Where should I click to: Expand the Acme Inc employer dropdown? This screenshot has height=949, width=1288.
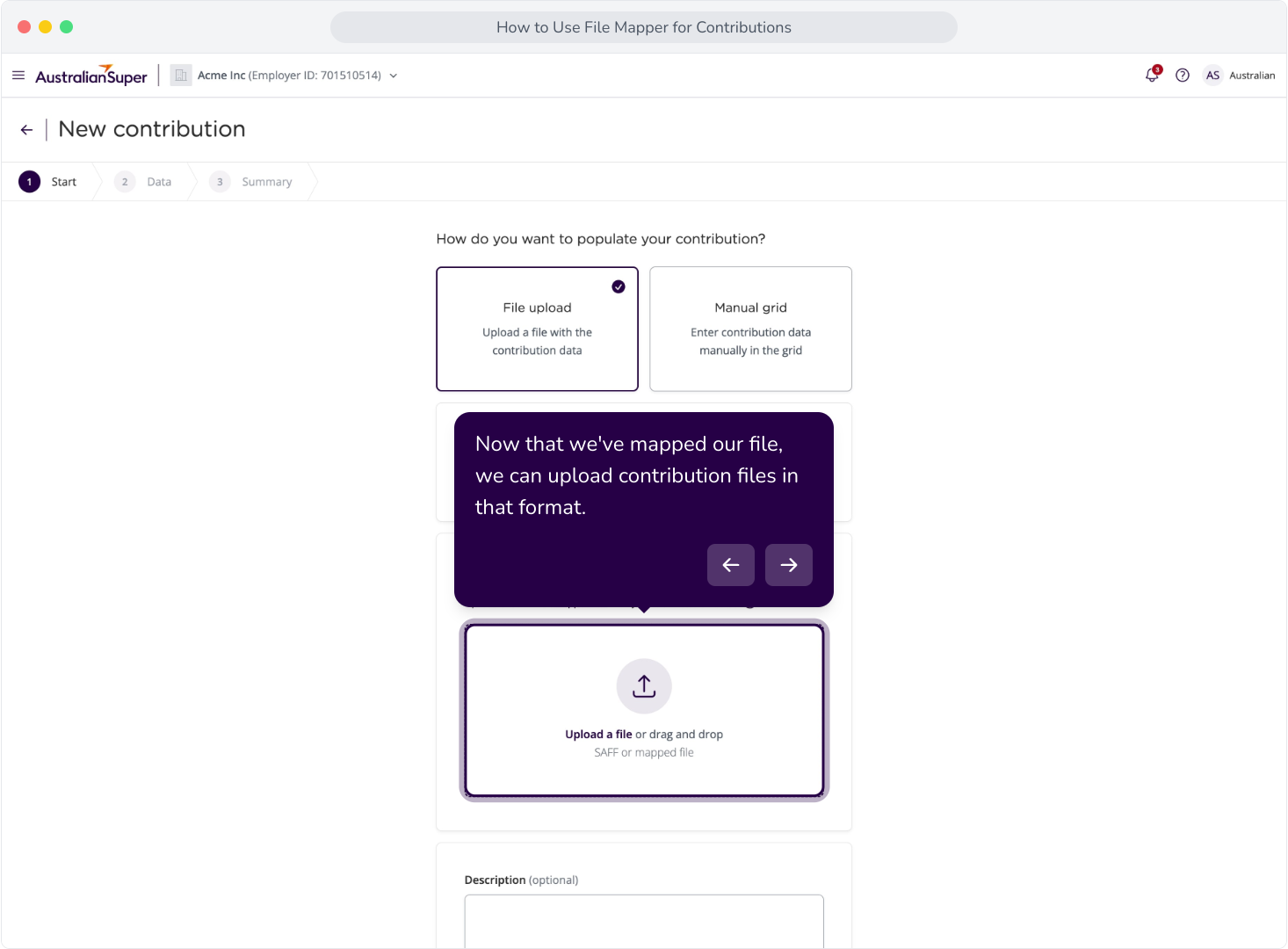(x=394, y=76)
